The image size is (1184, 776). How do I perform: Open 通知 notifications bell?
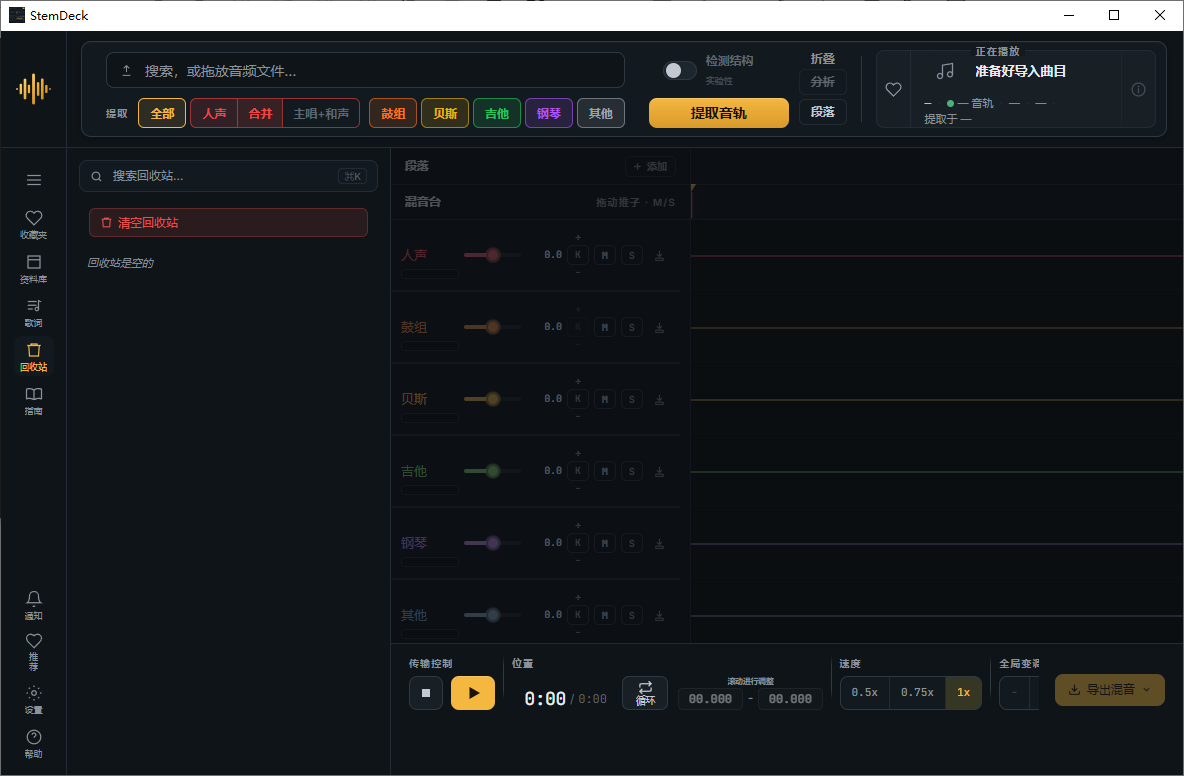[33, 605]
